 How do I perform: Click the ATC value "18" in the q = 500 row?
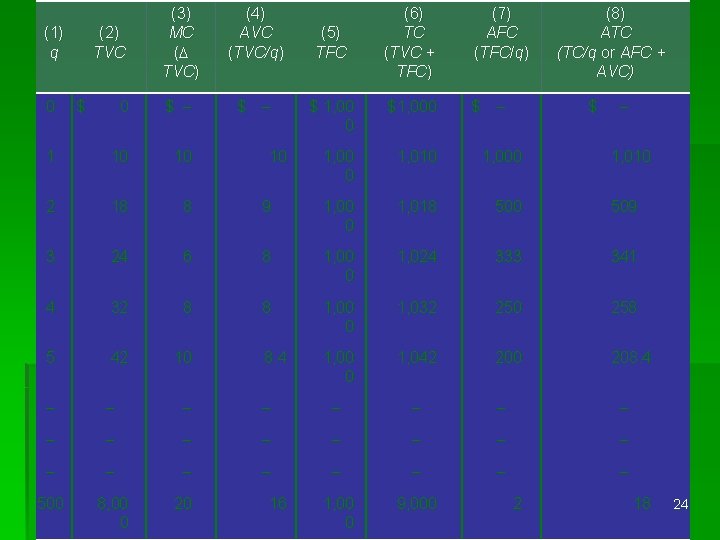643,504
